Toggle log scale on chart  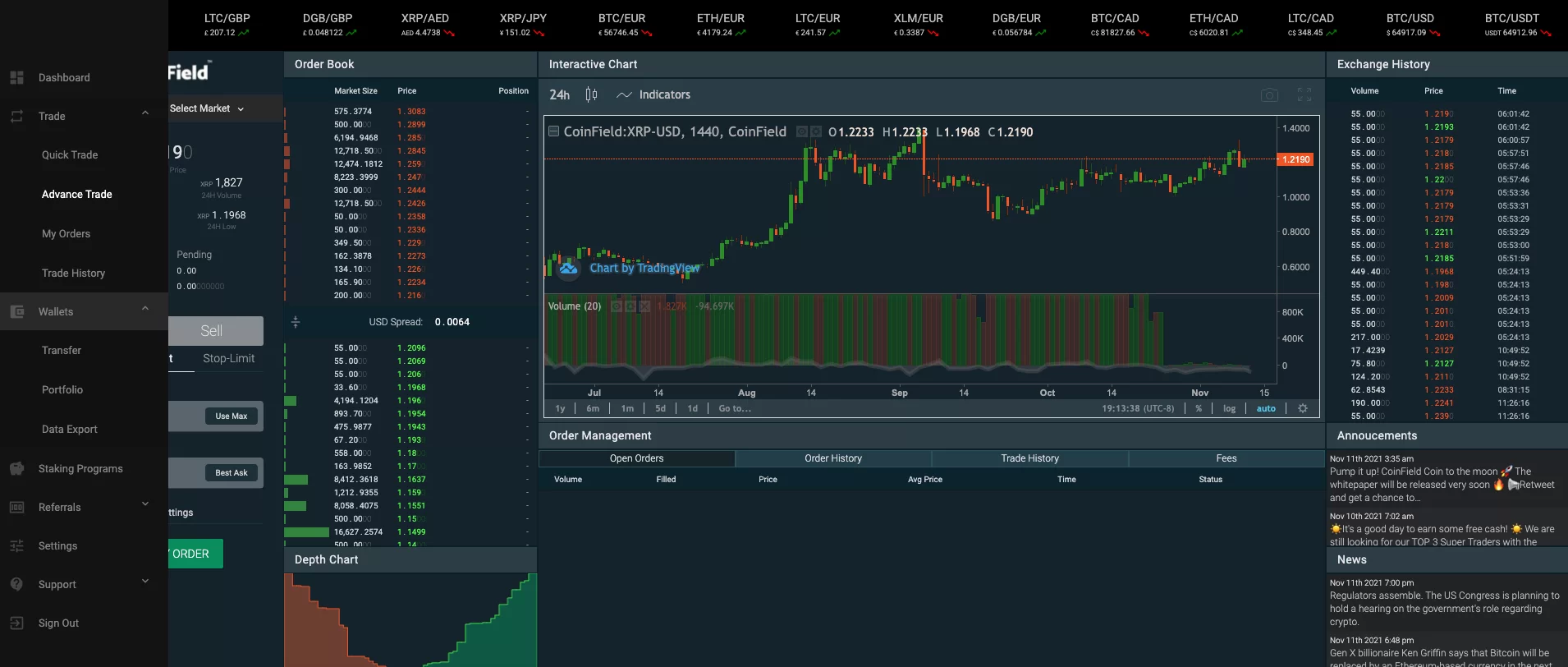tap(1229, 408)
